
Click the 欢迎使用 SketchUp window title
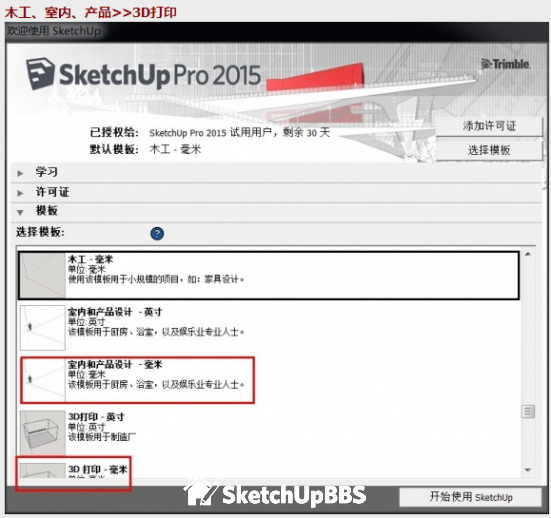pyautogui.click(x=54, y=31)
